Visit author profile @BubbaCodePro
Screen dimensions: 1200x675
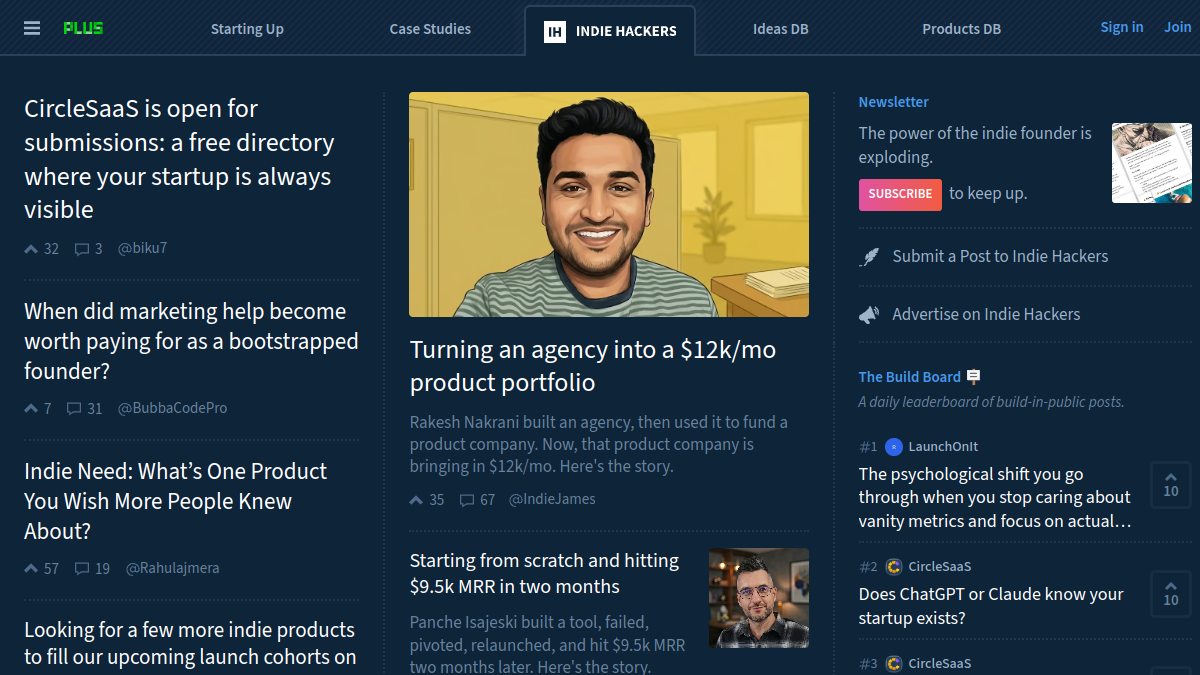(x=173, y=408)
